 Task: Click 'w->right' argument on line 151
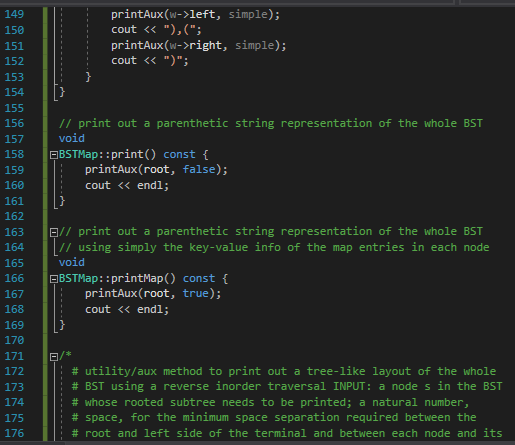pos(196,45)
